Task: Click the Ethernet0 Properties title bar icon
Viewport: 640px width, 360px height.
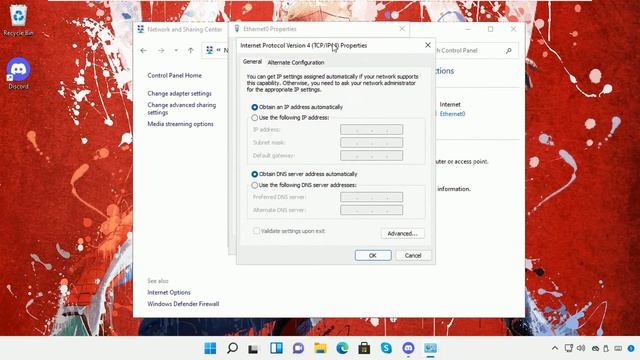Action: [x=237, y=29]
